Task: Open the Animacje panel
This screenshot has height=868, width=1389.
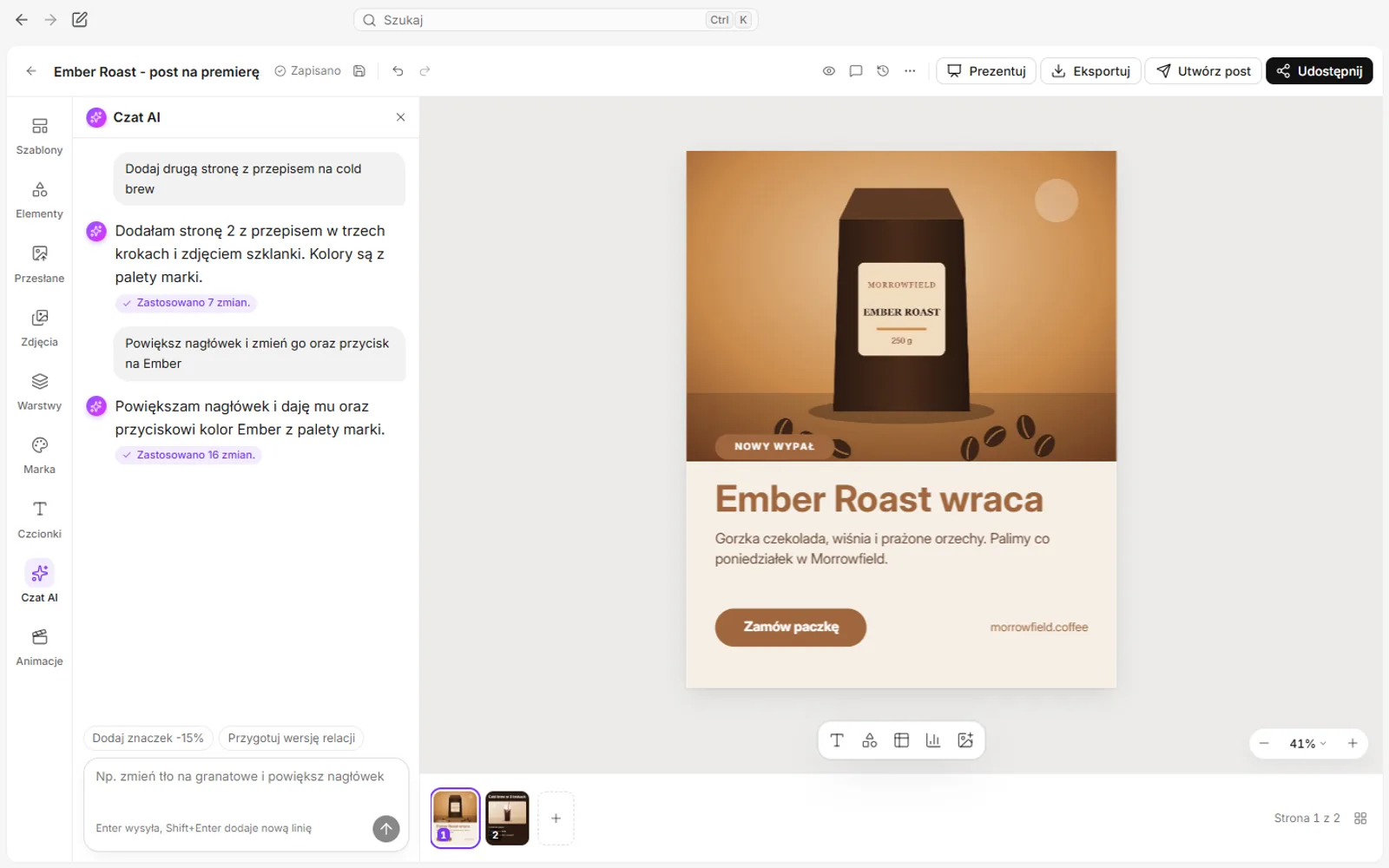Action: click(x=39, y=648)
